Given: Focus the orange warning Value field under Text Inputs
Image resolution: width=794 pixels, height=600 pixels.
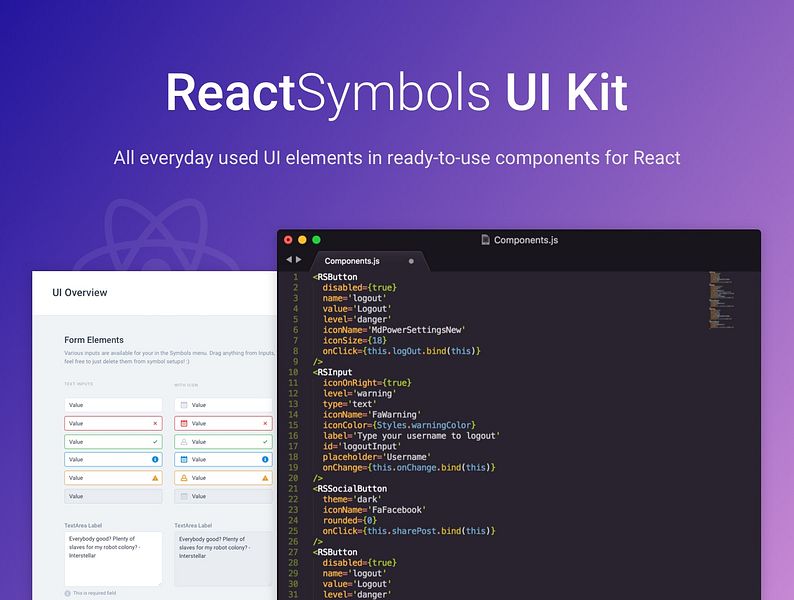Looking at the screenshot, I should [113, 478].
